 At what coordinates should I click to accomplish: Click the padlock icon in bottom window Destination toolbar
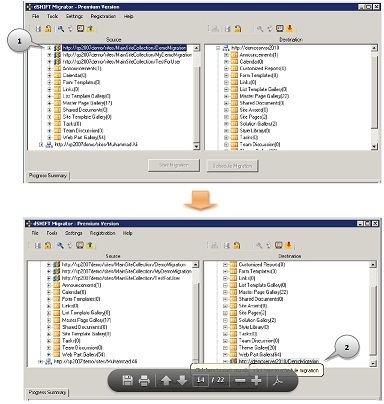[237, 246]
